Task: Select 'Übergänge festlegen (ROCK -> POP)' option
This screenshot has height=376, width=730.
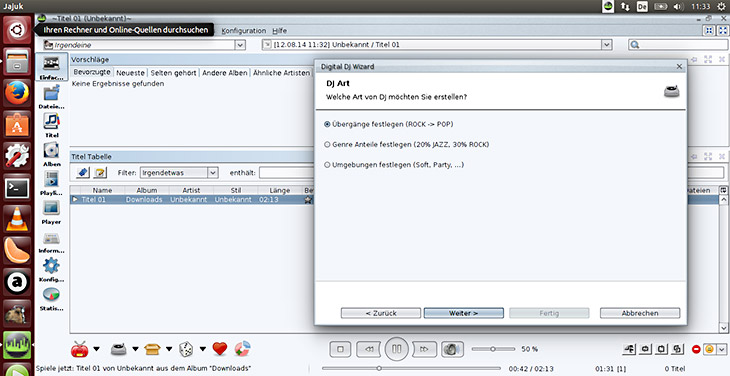Action: [x=389, y=124]
